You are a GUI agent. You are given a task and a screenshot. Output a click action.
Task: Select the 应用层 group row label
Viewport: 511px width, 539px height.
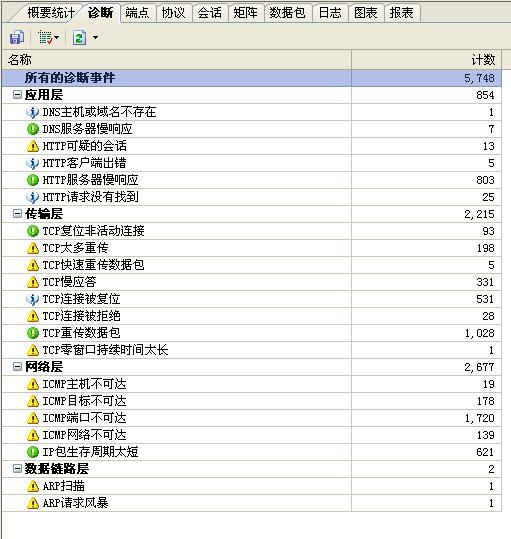coord(44,95)
